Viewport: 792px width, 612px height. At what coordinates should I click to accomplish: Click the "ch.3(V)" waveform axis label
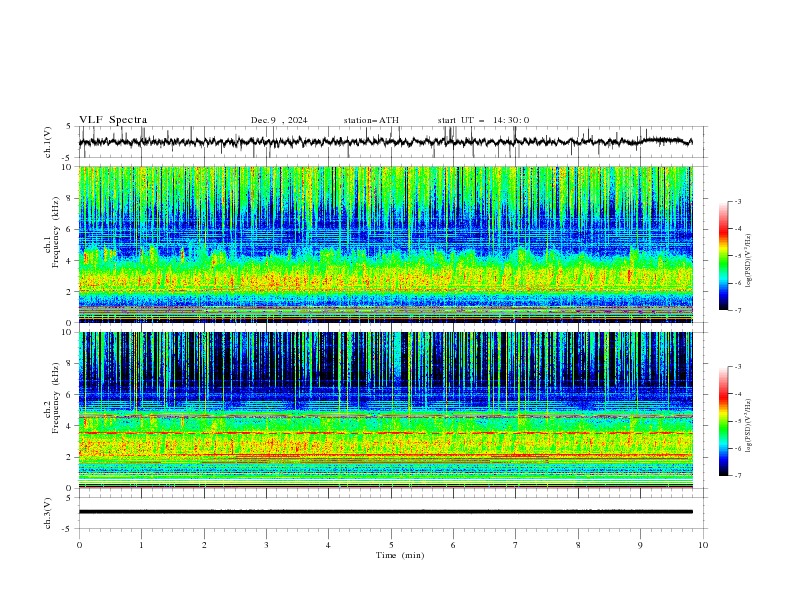(48, 513)
